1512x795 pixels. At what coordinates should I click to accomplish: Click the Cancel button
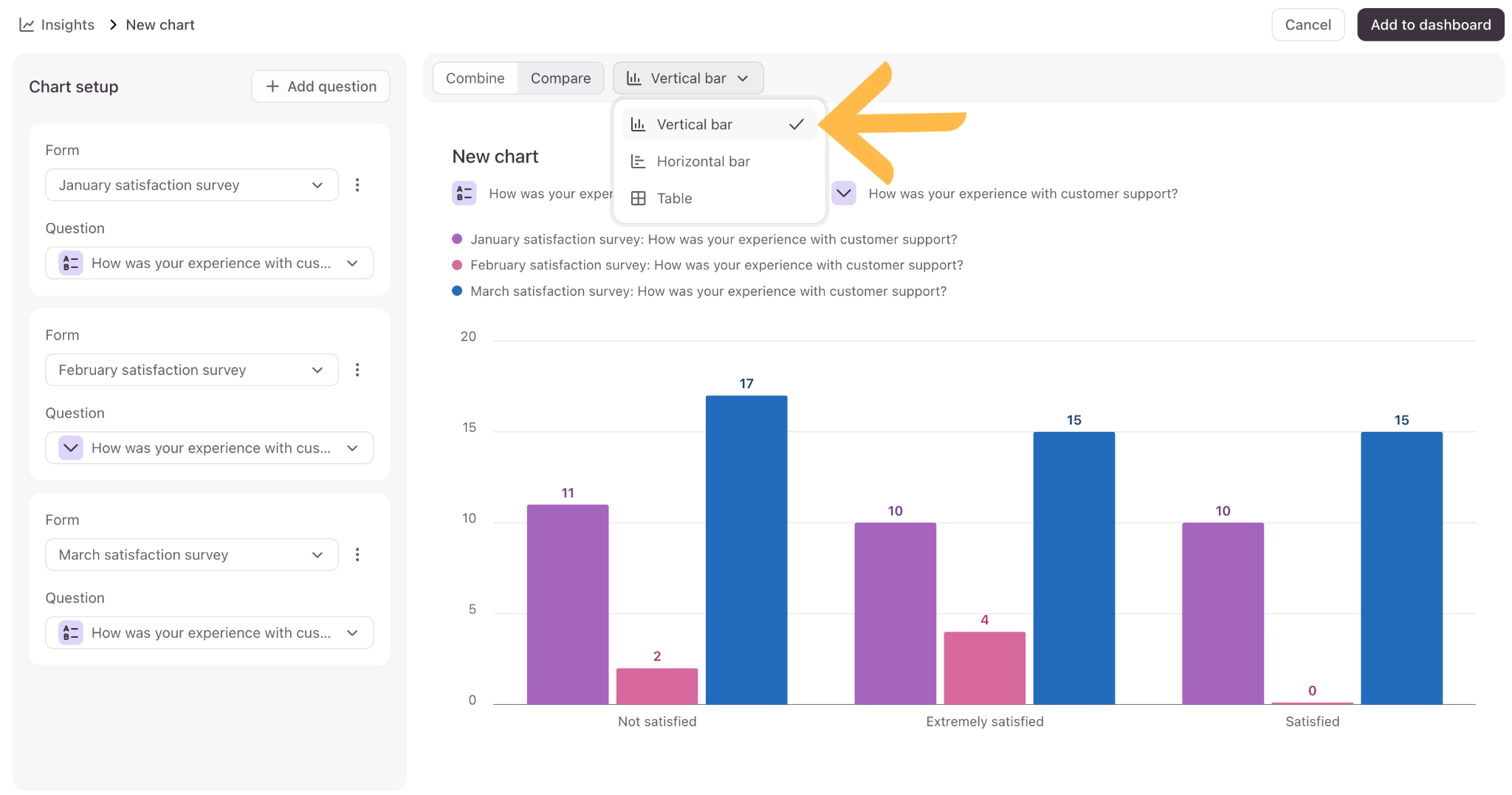tap(1307, 24)
